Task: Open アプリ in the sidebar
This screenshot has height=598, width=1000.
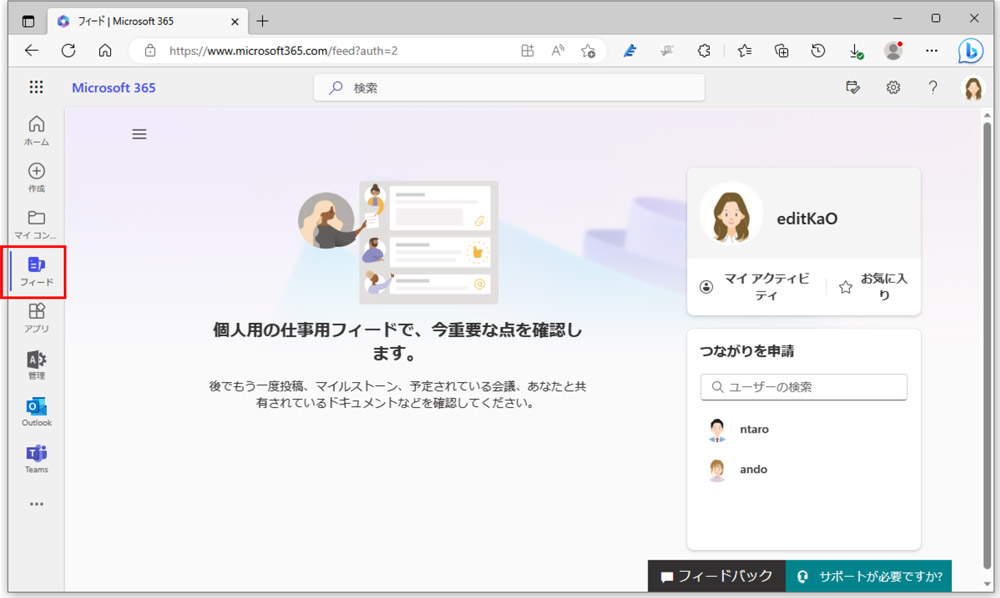Action: tap(36, 317)
